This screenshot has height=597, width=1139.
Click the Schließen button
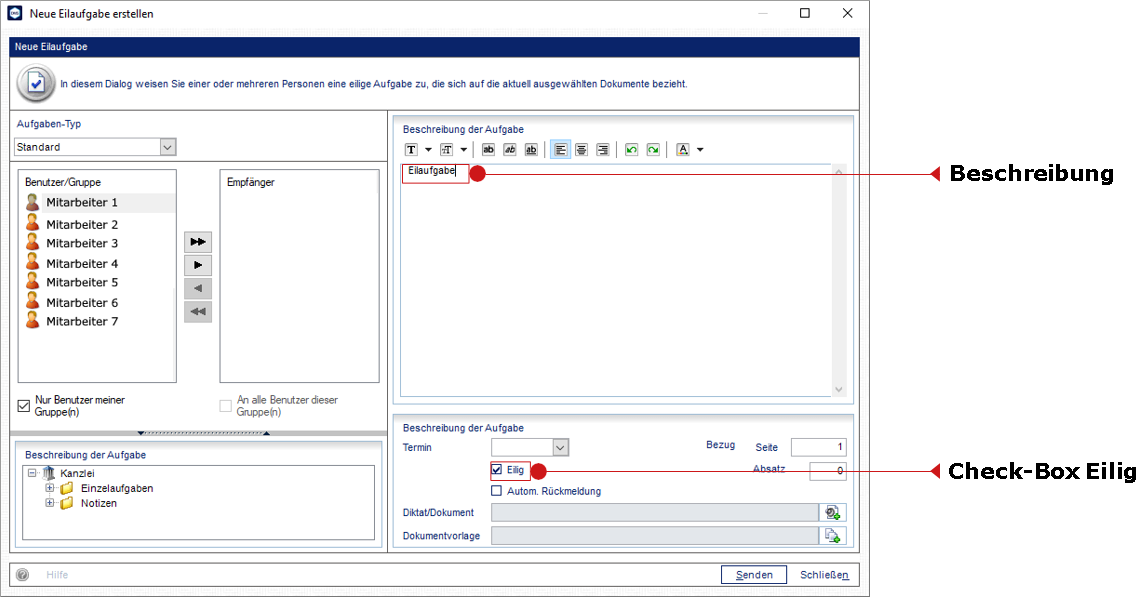824,574
